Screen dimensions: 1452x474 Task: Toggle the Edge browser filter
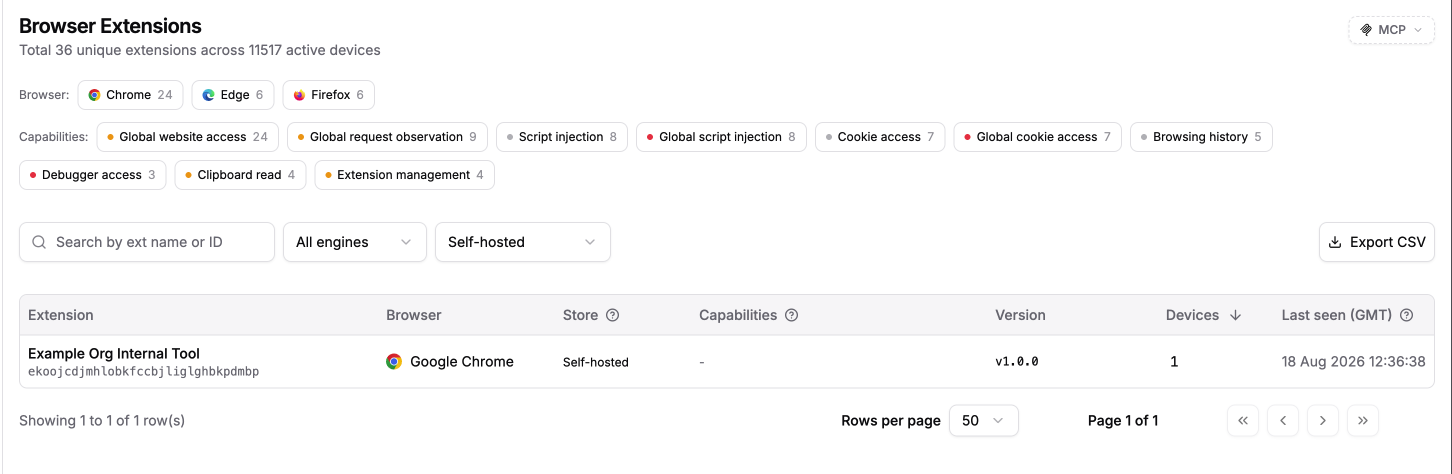pos(233,95)
